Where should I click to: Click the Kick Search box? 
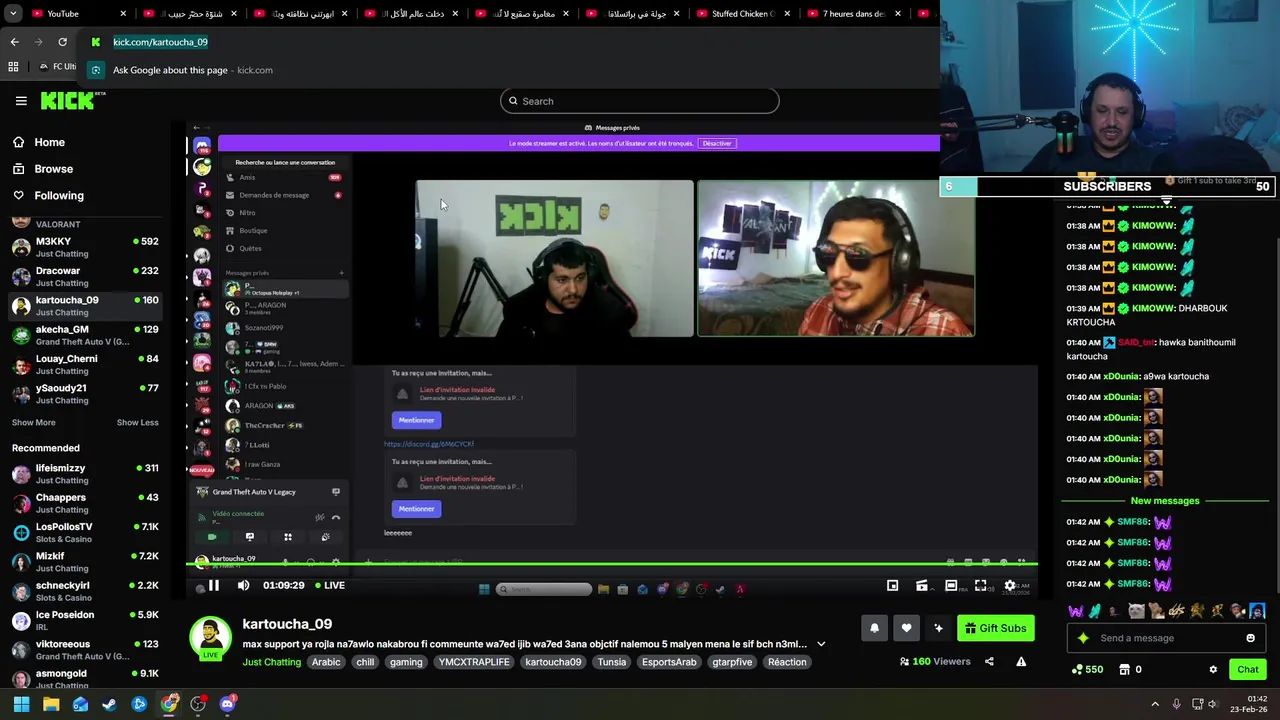[x=640, y=101]
